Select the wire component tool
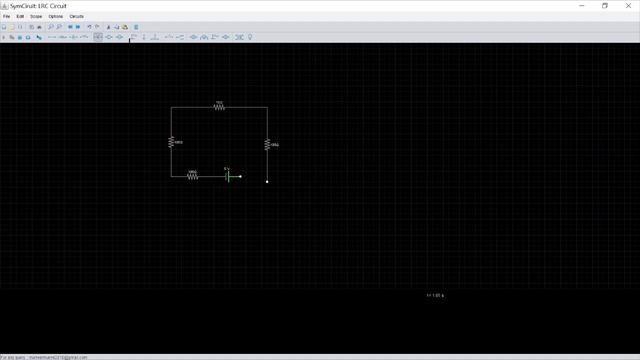 tap(52, 37)
